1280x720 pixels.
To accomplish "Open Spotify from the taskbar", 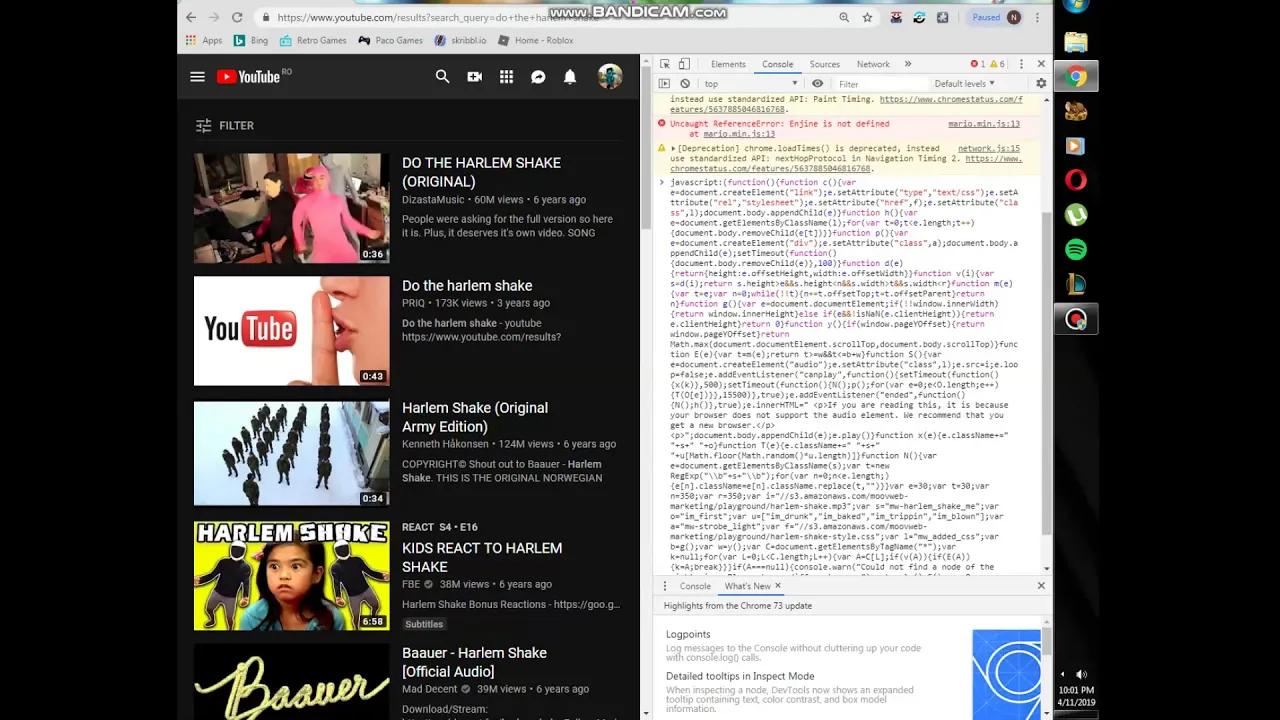I will (x=1076, y=249).
